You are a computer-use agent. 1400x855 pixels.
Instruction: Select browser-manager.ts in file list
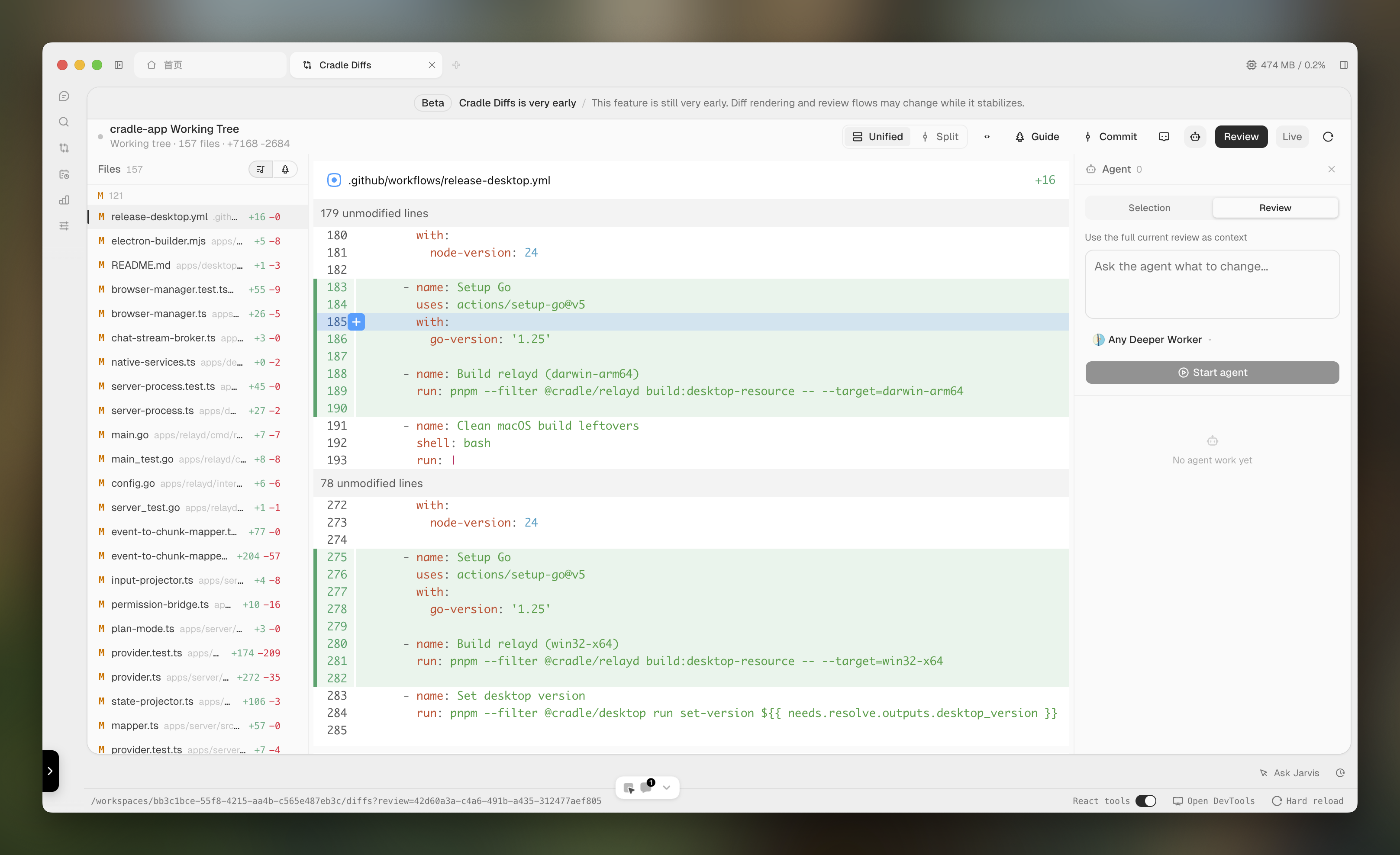click(198, 313)
